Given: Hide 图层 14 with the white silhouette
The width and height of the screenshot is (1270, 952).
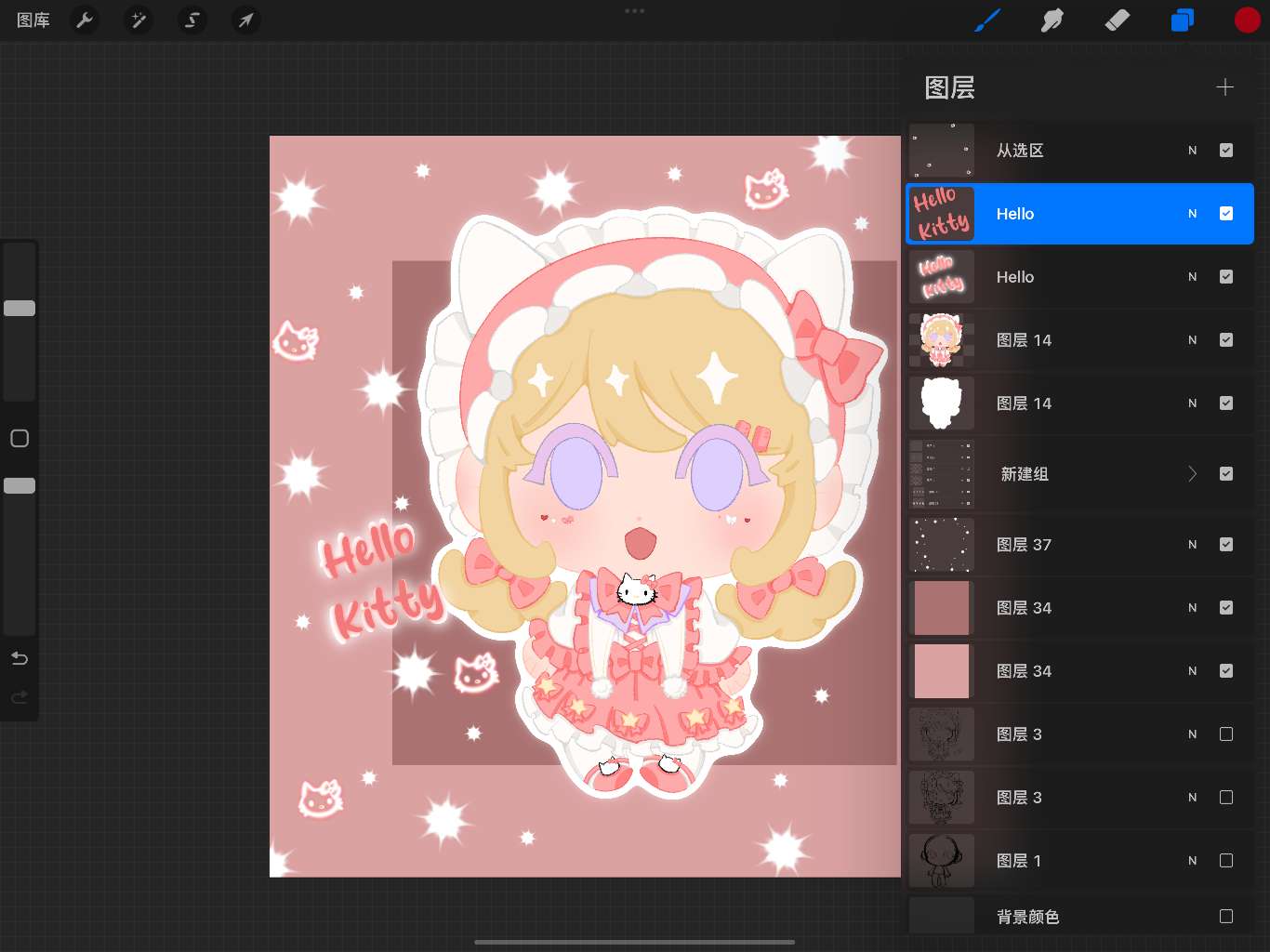Looking at the screenshot, I should 1226,403.
